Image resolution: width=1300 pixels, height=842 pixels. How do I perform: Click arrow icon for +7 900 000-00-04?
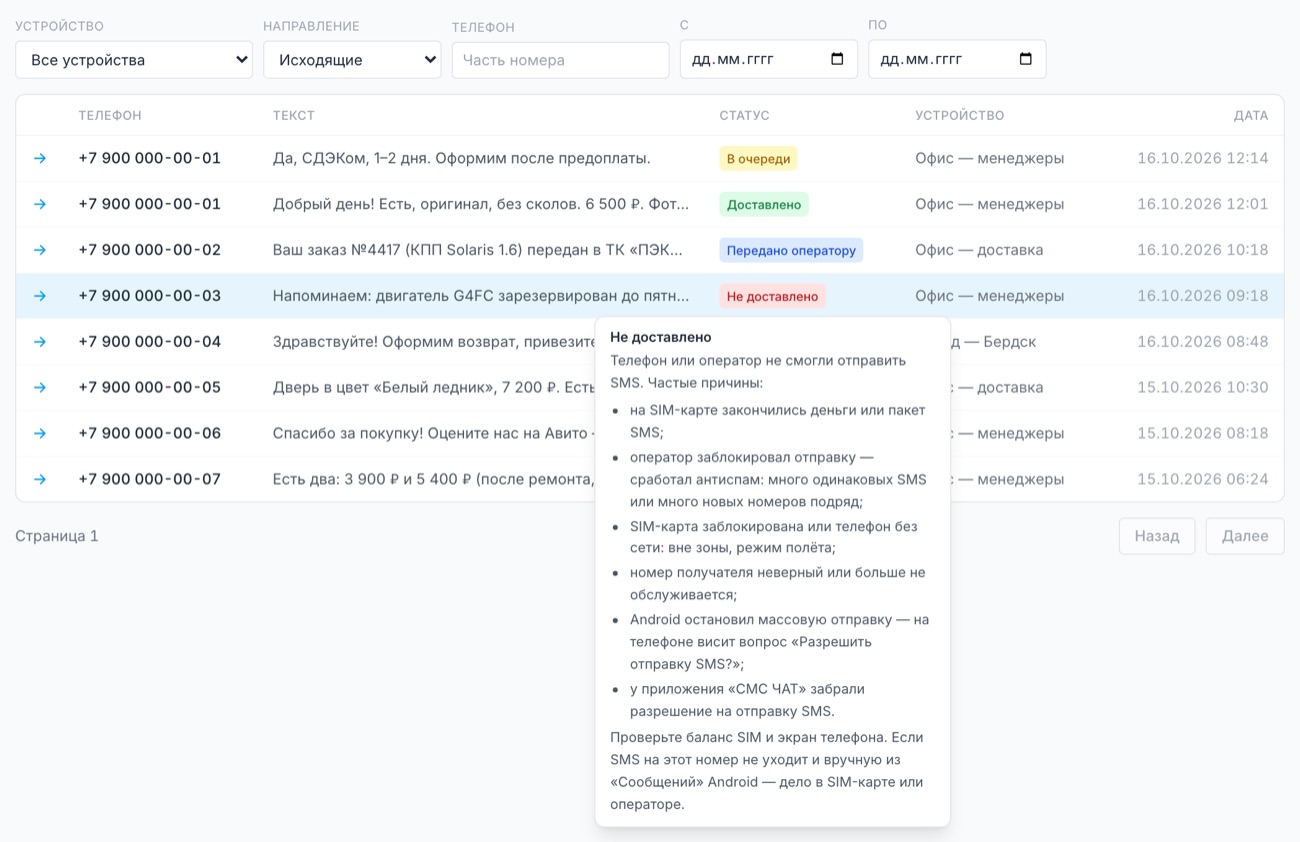(x=40, y=342)
